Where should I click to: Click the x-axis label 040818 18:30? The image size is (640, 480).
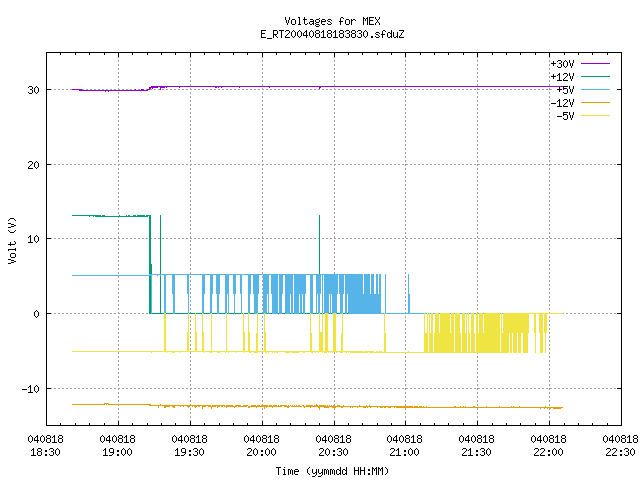(x=45, y=446)
